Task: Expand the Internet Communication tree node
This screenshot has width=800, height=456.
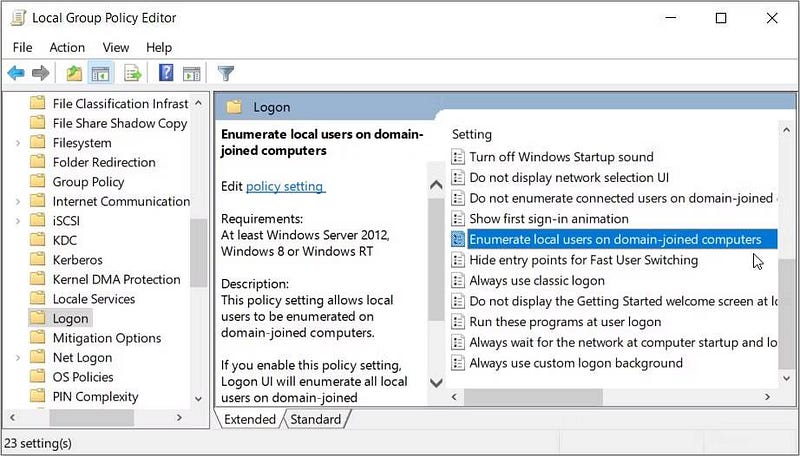Action: click(x=18, y=201)
